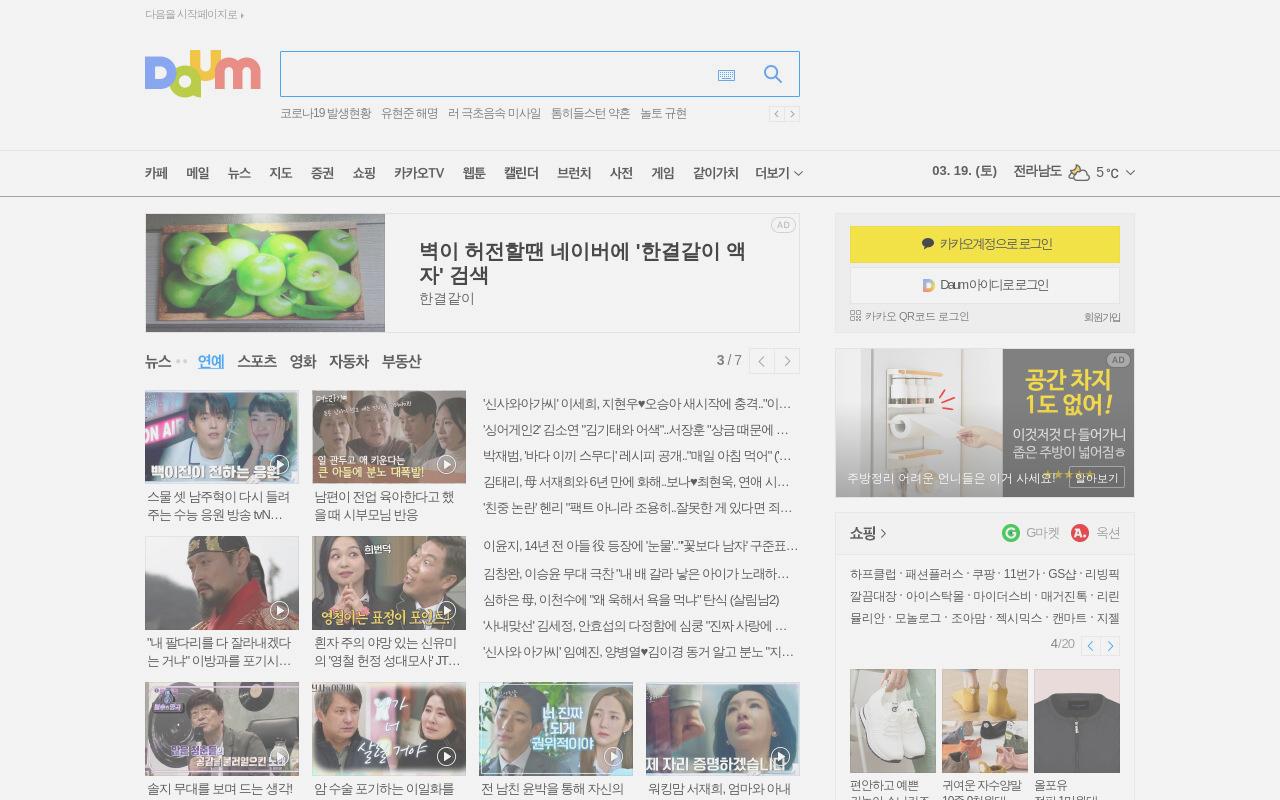The height and width of the screenshot is (800, 1280).
Task: Click the Daum logo
Action: [203, 74]
